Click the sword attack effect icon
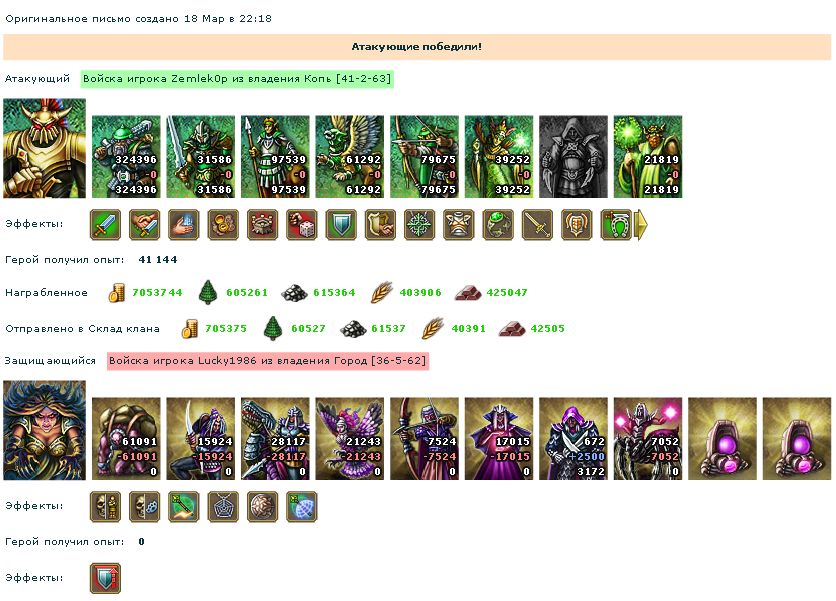Screen dimensions: 836x601 pyautogui.click(x=105, y=225)
